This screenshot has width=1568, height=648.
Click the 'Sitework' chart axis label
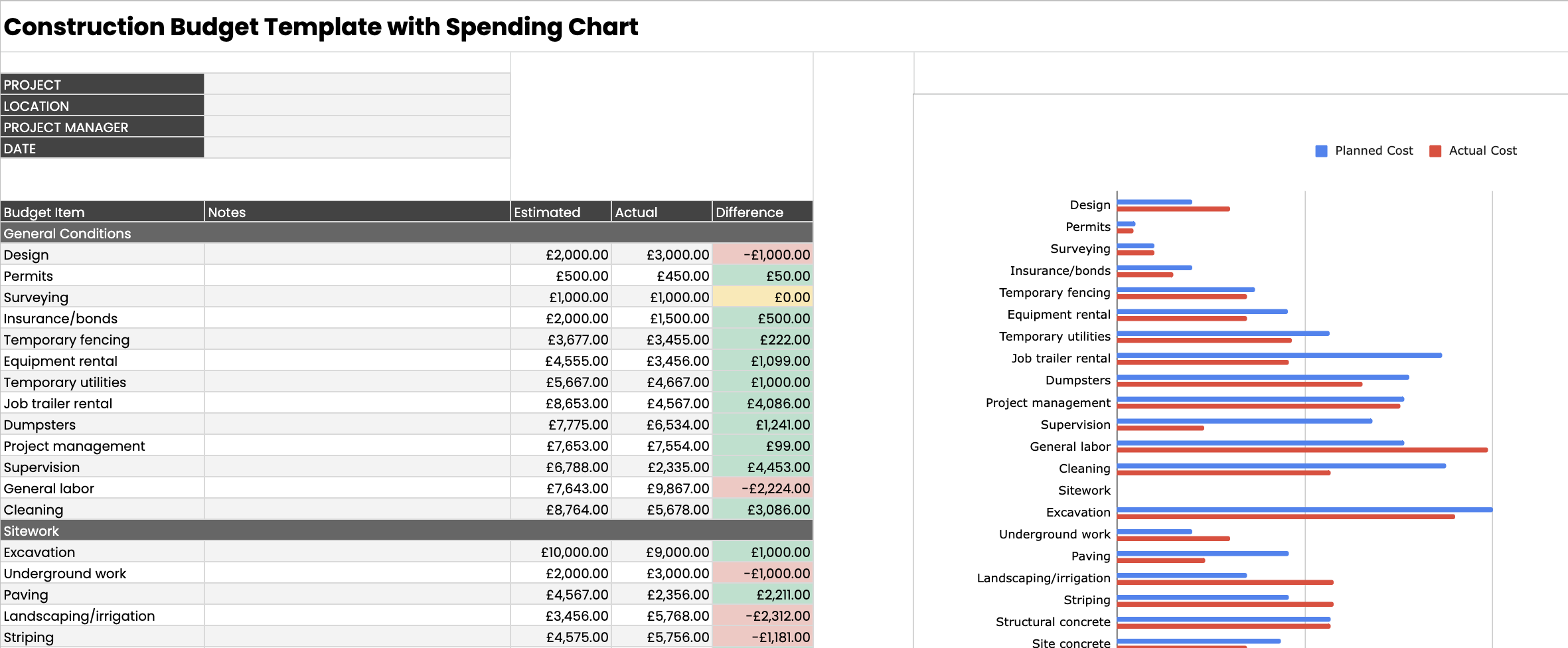pyautogui.click(x=1084, y=491)
